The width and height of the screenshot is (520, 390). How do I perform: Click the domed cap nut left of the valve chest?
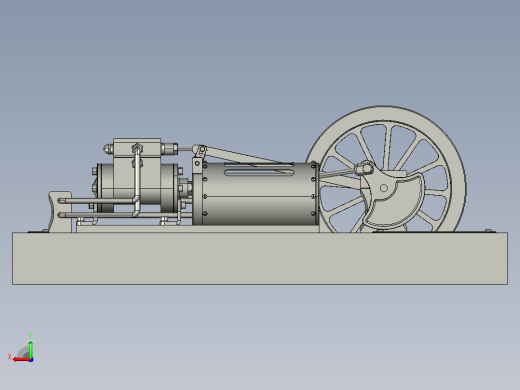pyautogui.click(x=108, y=149)
